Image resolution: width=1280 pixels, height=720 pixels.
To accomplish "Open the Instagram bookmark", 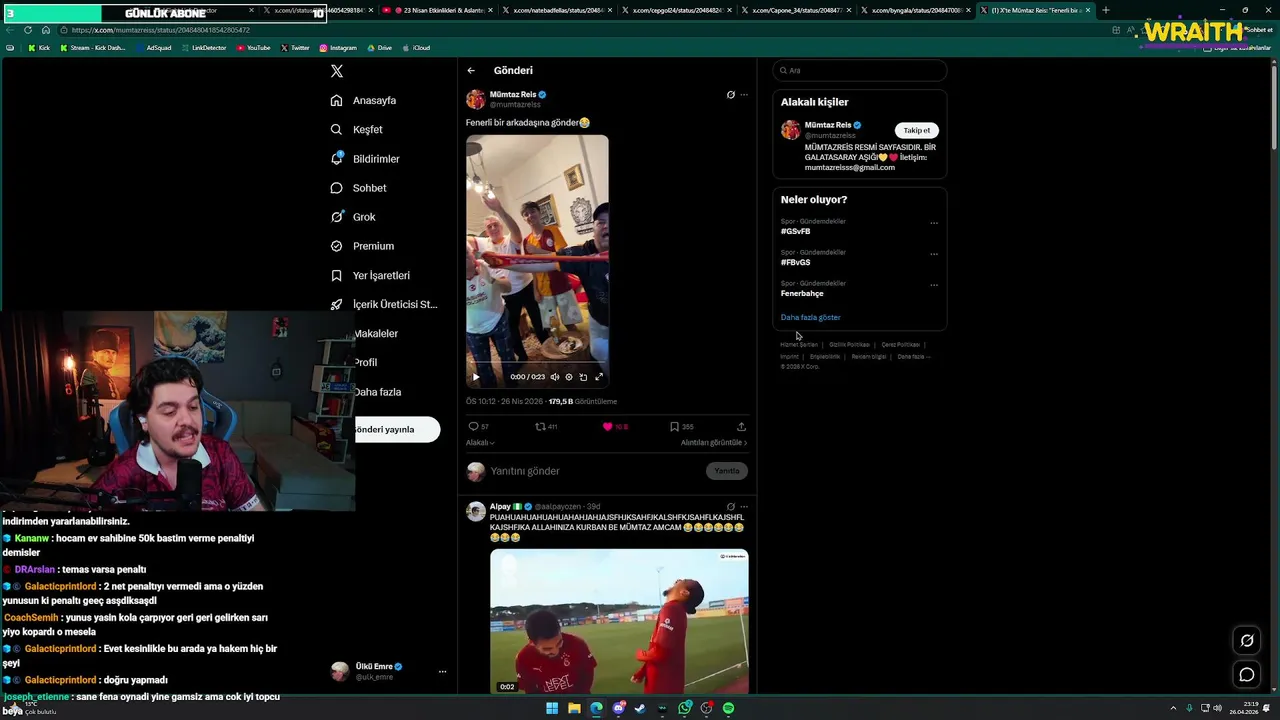I will tap(338, 48).
